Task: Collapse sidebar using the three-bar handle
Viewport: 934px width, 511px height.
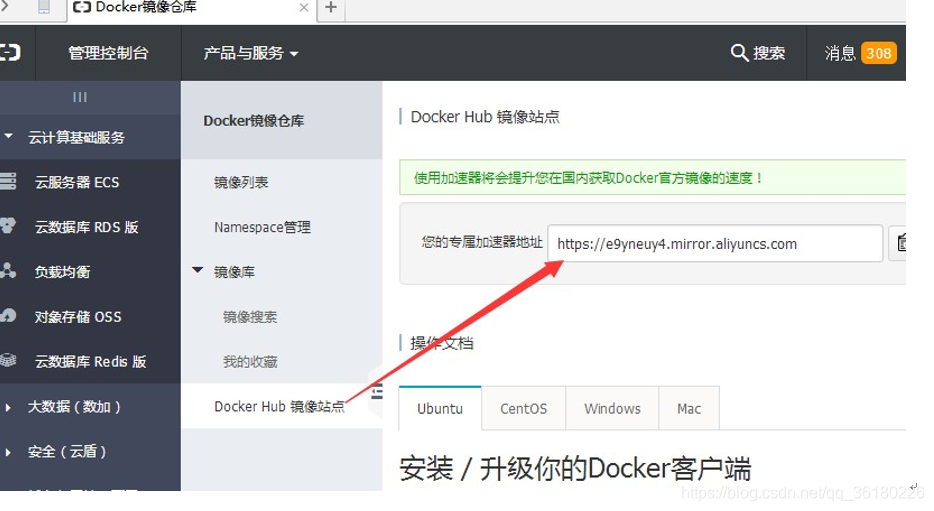Action: (x=80, y=97)
